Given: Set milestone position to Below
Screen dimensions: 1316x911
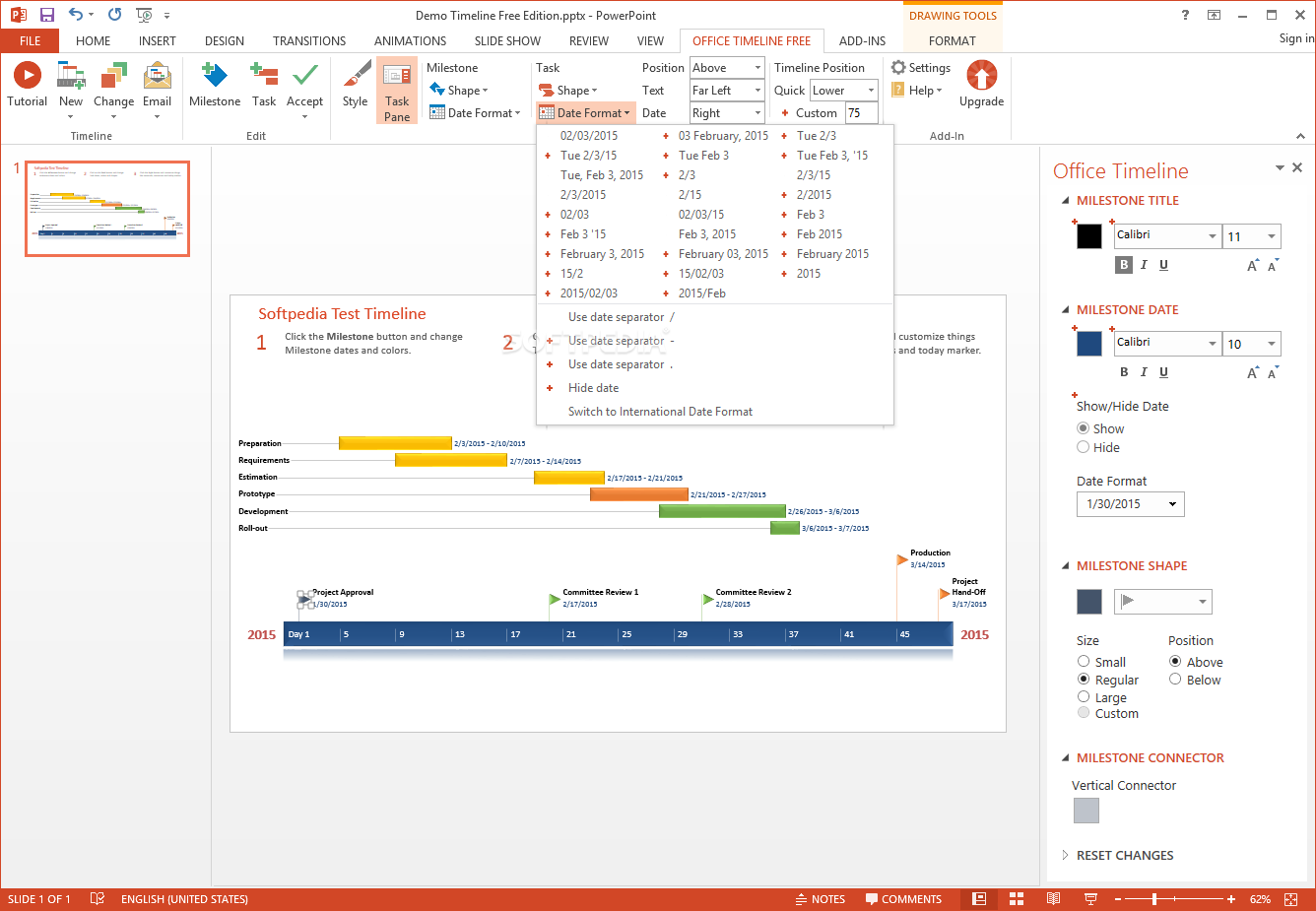Looking at the screenshot, I should pos(1175,680).
